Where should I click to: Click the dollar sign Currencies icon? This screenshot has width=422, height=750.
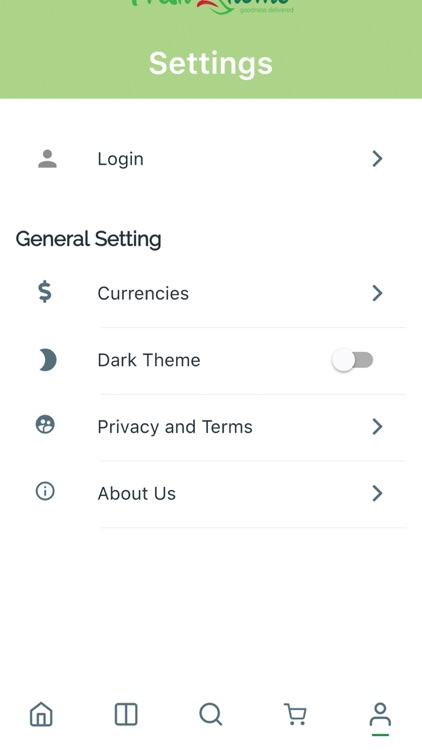coord(45,292)
